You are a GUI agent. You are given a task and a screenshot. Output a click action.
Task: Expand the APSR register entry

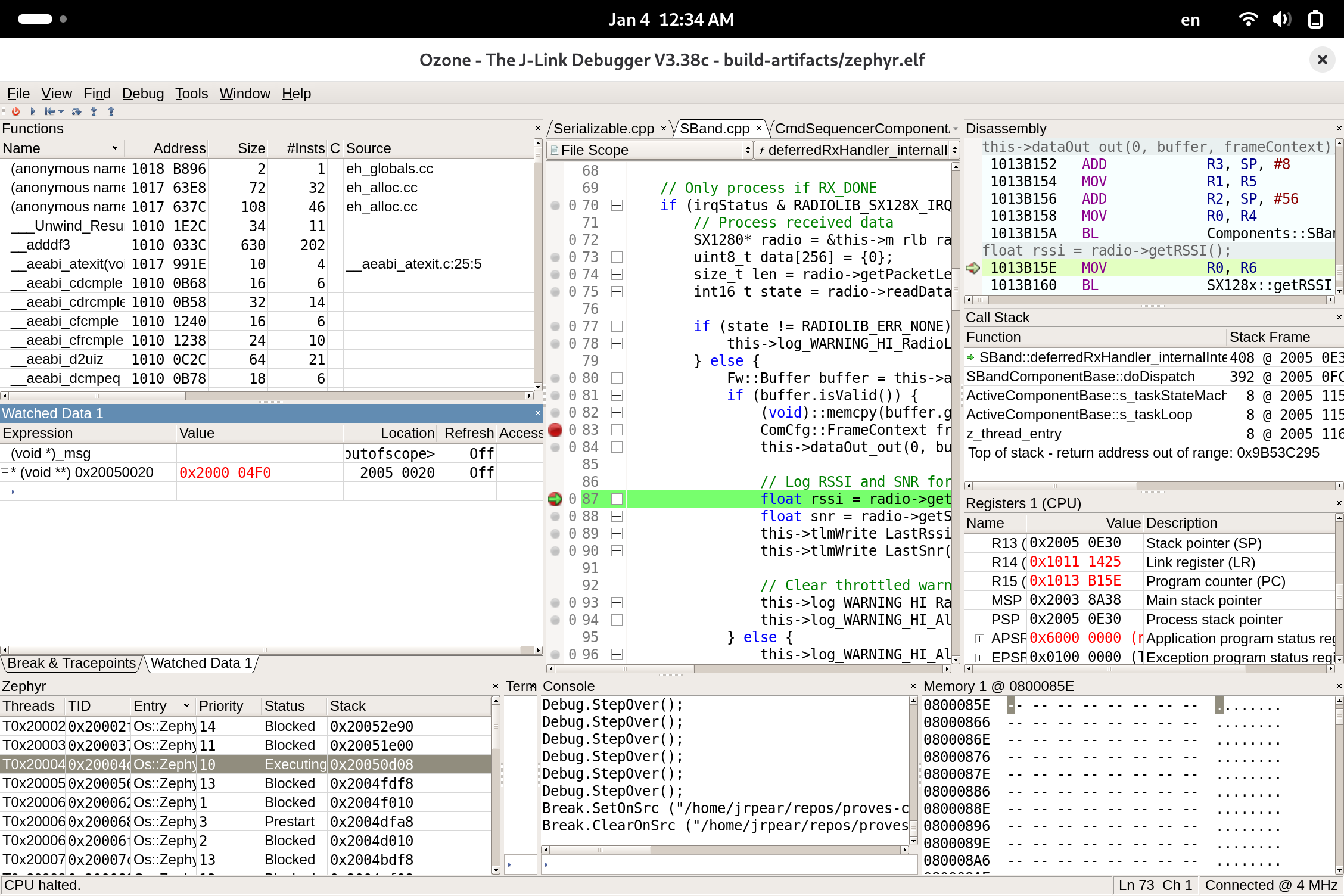[x=979, y=639]
